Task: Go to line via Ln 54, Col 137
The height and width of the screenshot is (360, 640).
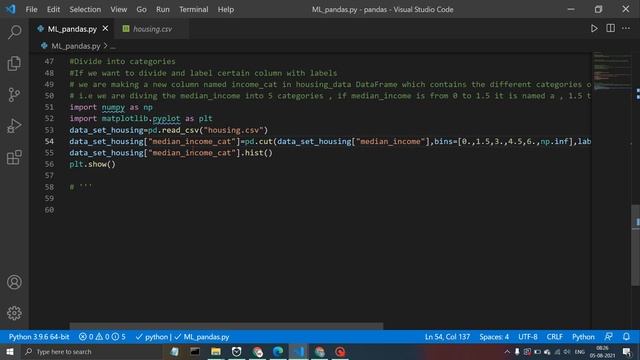Action: (x=447, y=337)
